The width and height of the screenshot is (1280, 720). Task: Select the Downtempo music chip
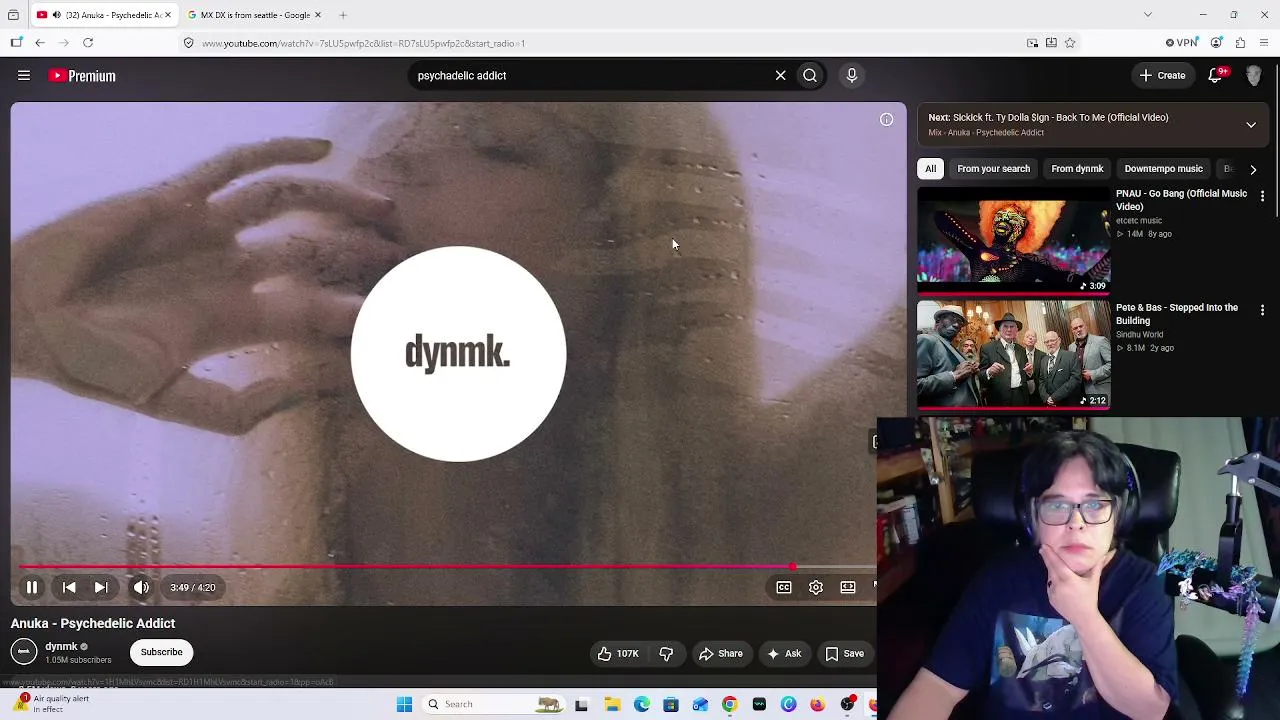(x=1163, y=169)
